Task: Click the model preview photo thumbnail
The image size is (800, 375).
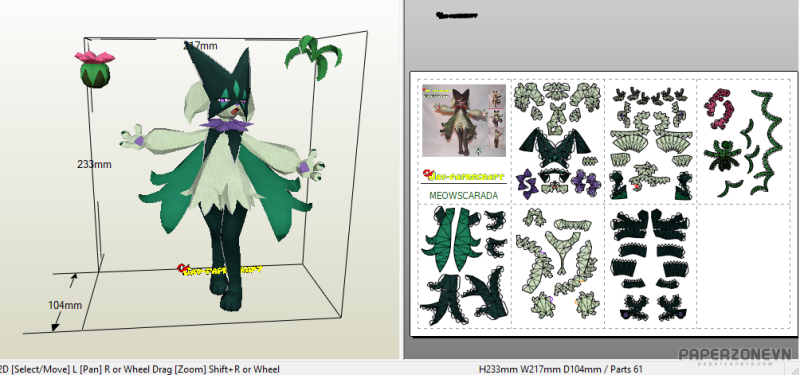Action: [x=464, y=120]
